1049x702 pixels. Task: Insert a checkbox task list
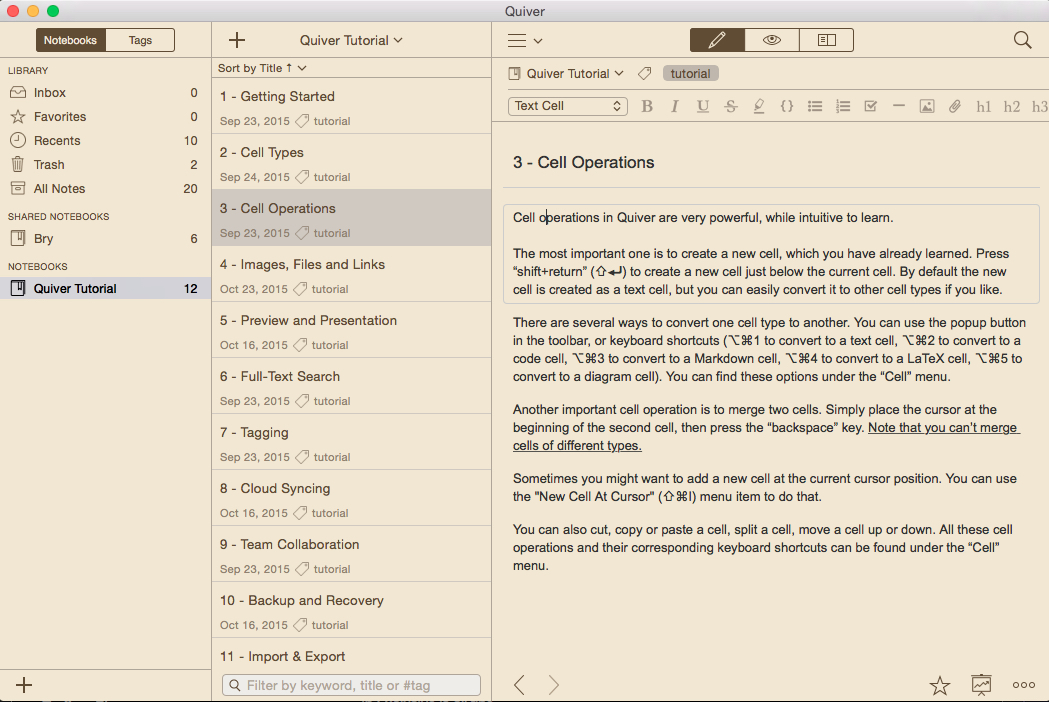click(870, 106)
